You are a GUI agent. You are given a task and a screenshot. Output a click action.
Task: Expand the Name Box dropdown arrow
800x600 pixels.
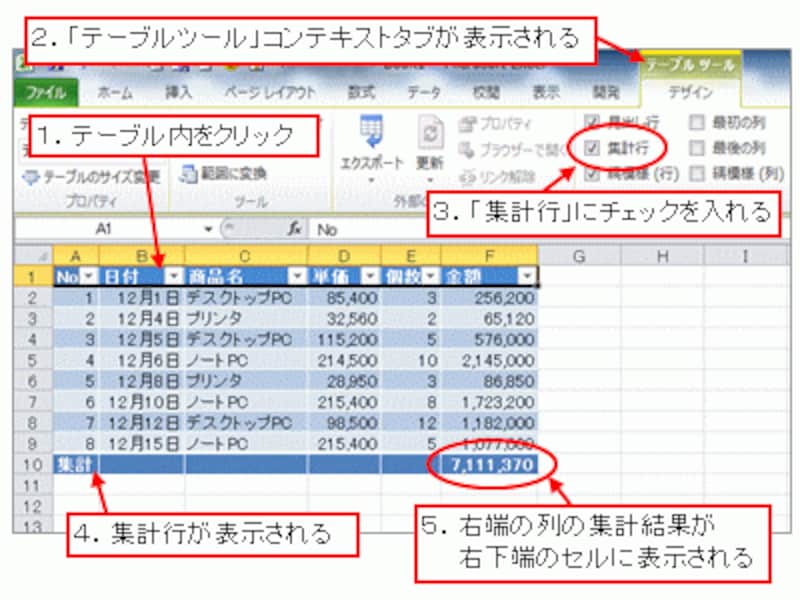tap(208, 229)
